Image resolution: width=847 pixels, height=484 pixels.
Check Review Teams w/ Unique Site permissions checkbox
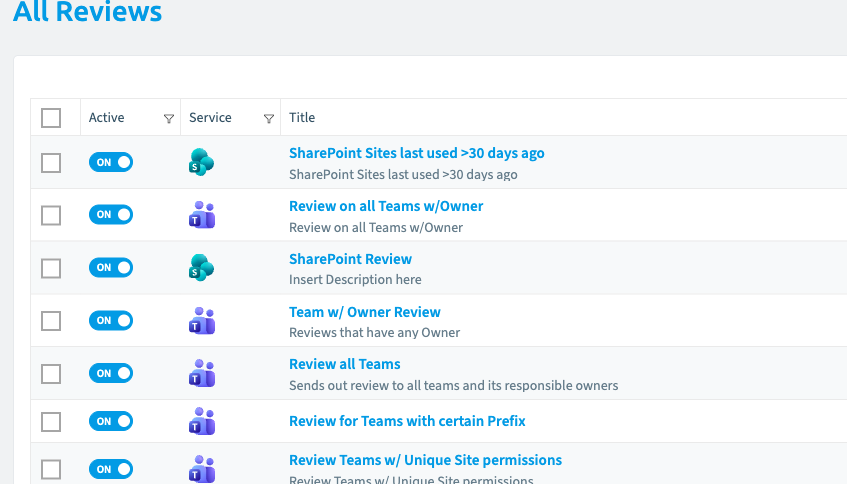[x=51, y=469]
